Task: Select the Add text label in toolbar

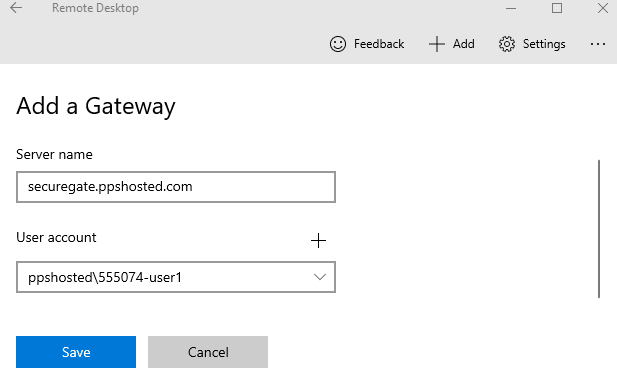Action: point(464,44)
